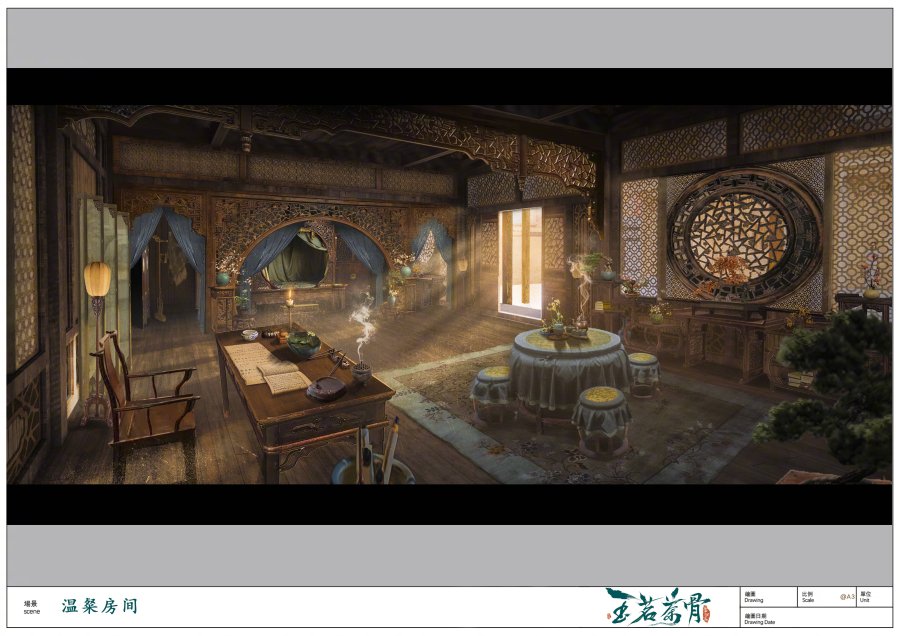Click the 'Drawing' field label
The image size is (900, 636).
[754, 597]
